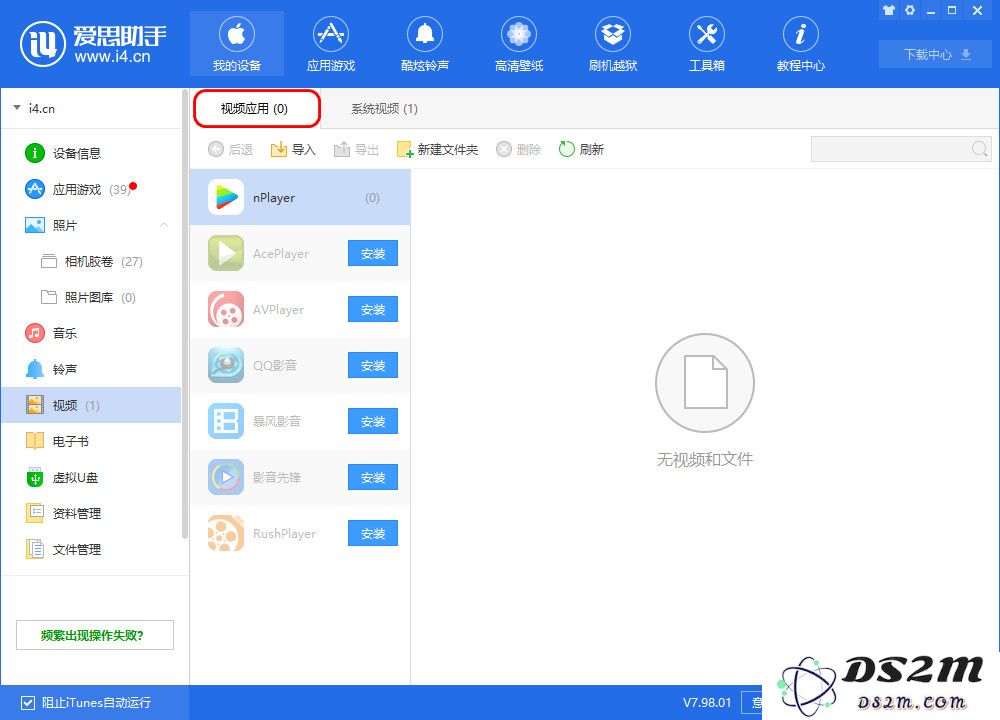The width and height of the screenshot is (1000, 720).
Task: Select nPlayer in app list
Action: tap(300, 198)
